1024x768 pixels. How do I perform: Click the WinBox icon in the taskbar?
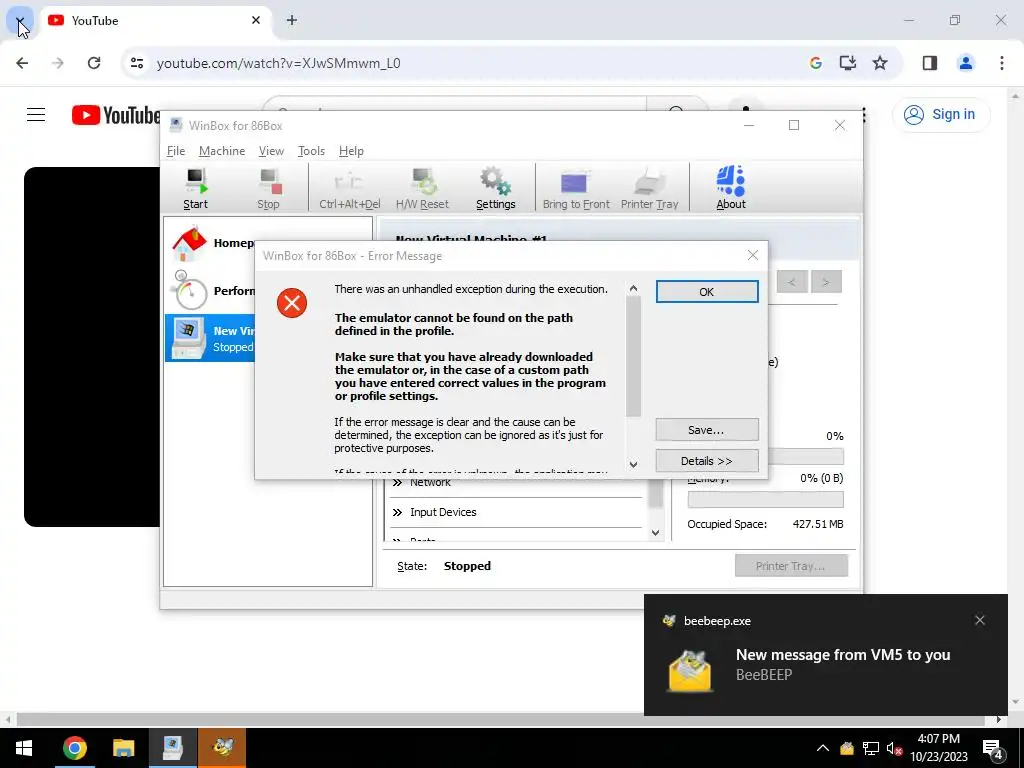click(172, 748)
